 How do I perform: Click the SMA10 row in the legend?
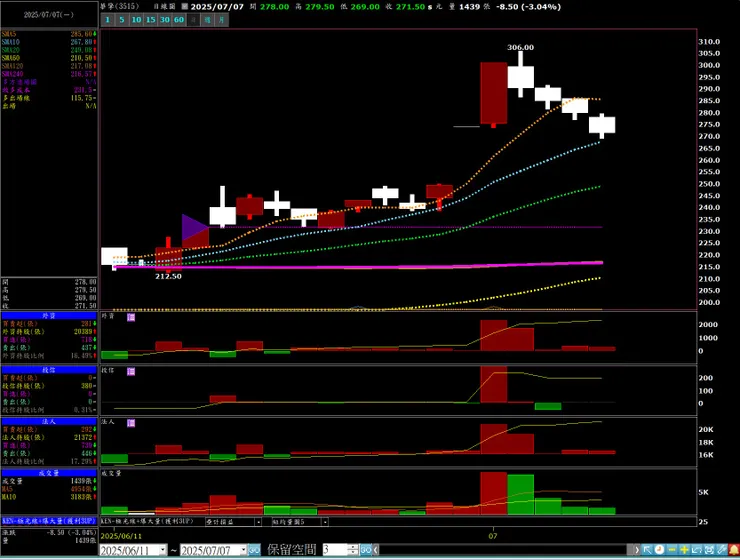(49, 42)
